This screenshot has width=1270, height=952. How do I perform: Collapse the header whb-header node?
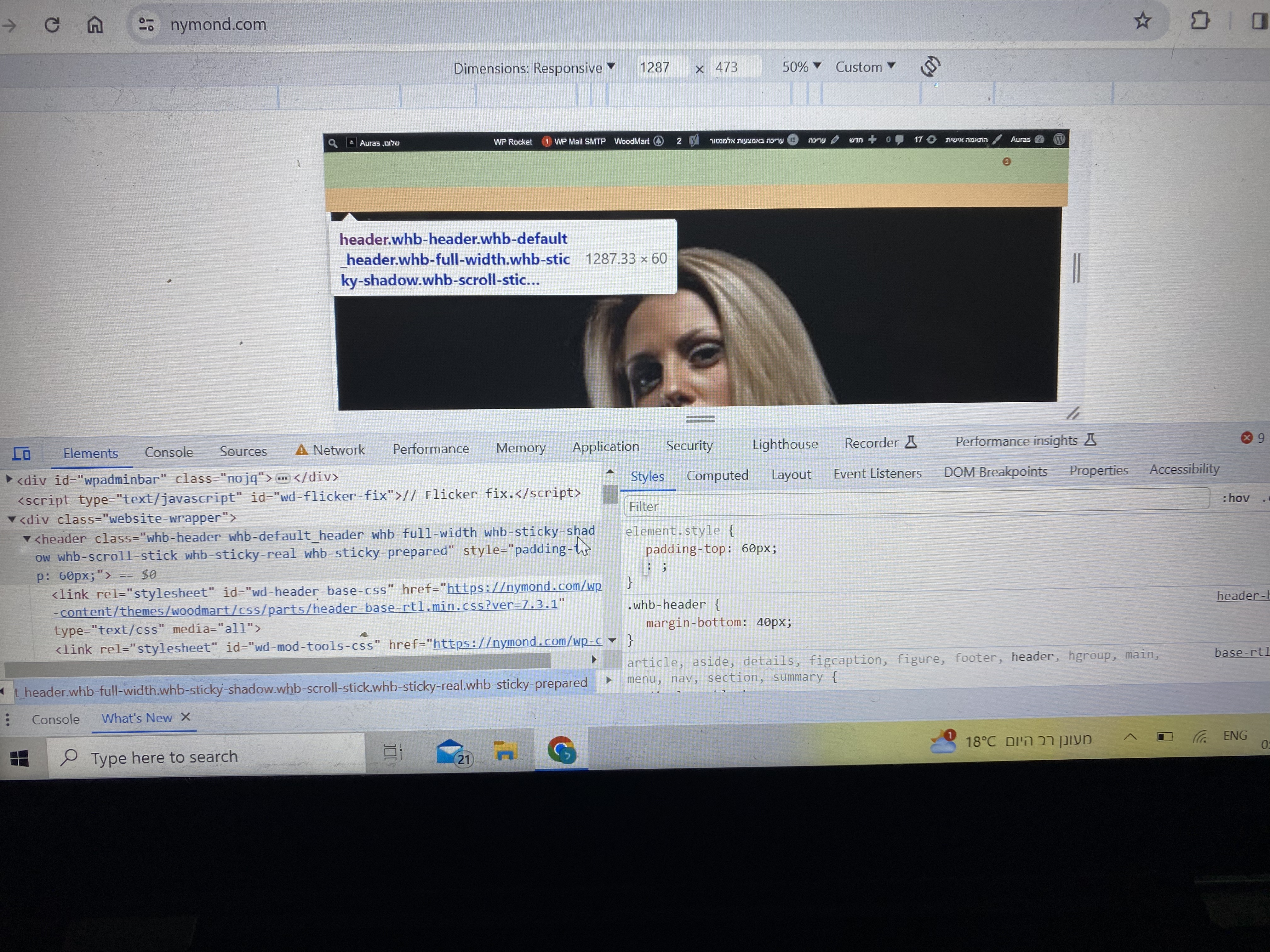[x=26, y=539]
